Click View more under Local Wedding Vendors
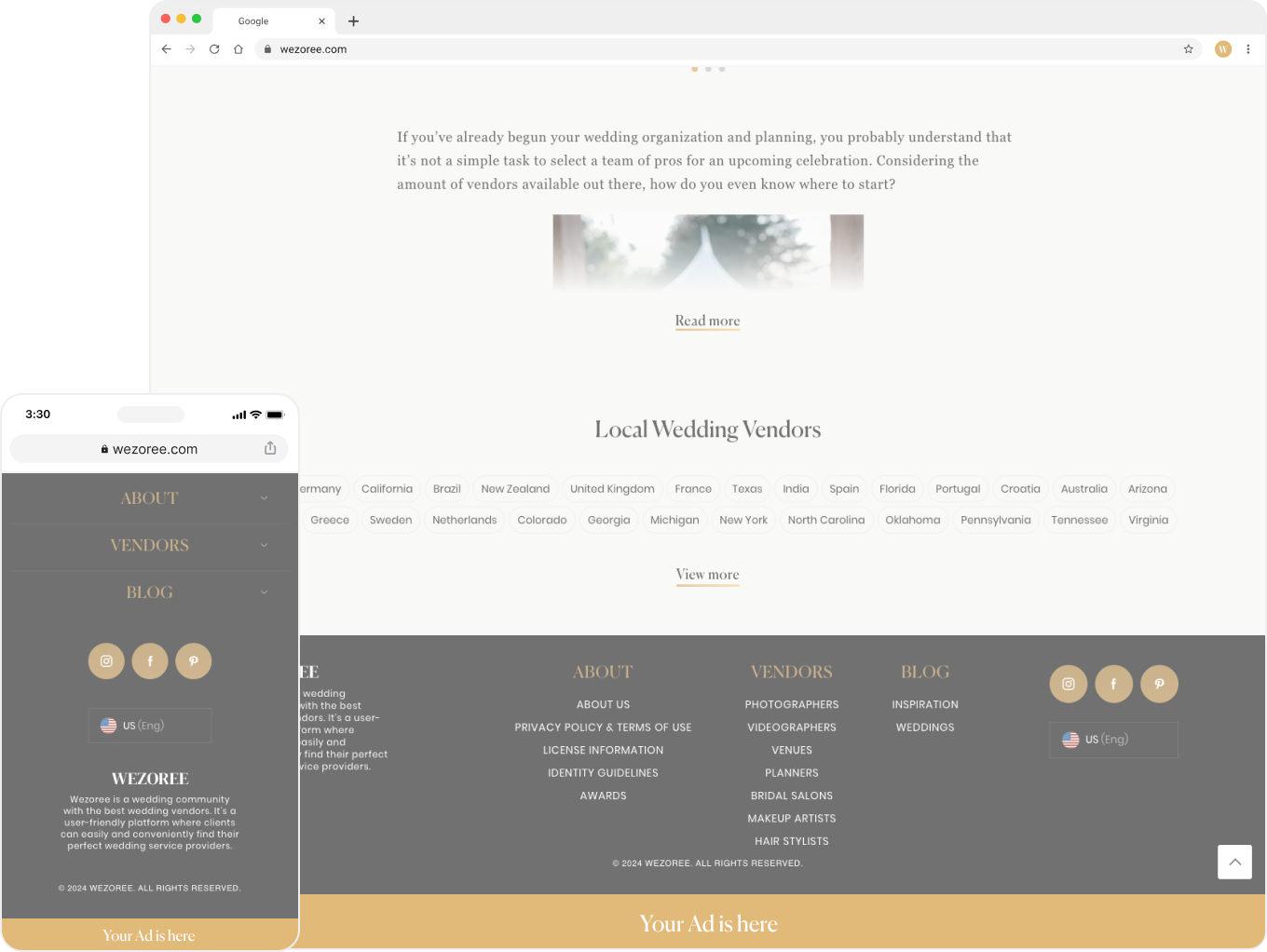 pos(707,575)
